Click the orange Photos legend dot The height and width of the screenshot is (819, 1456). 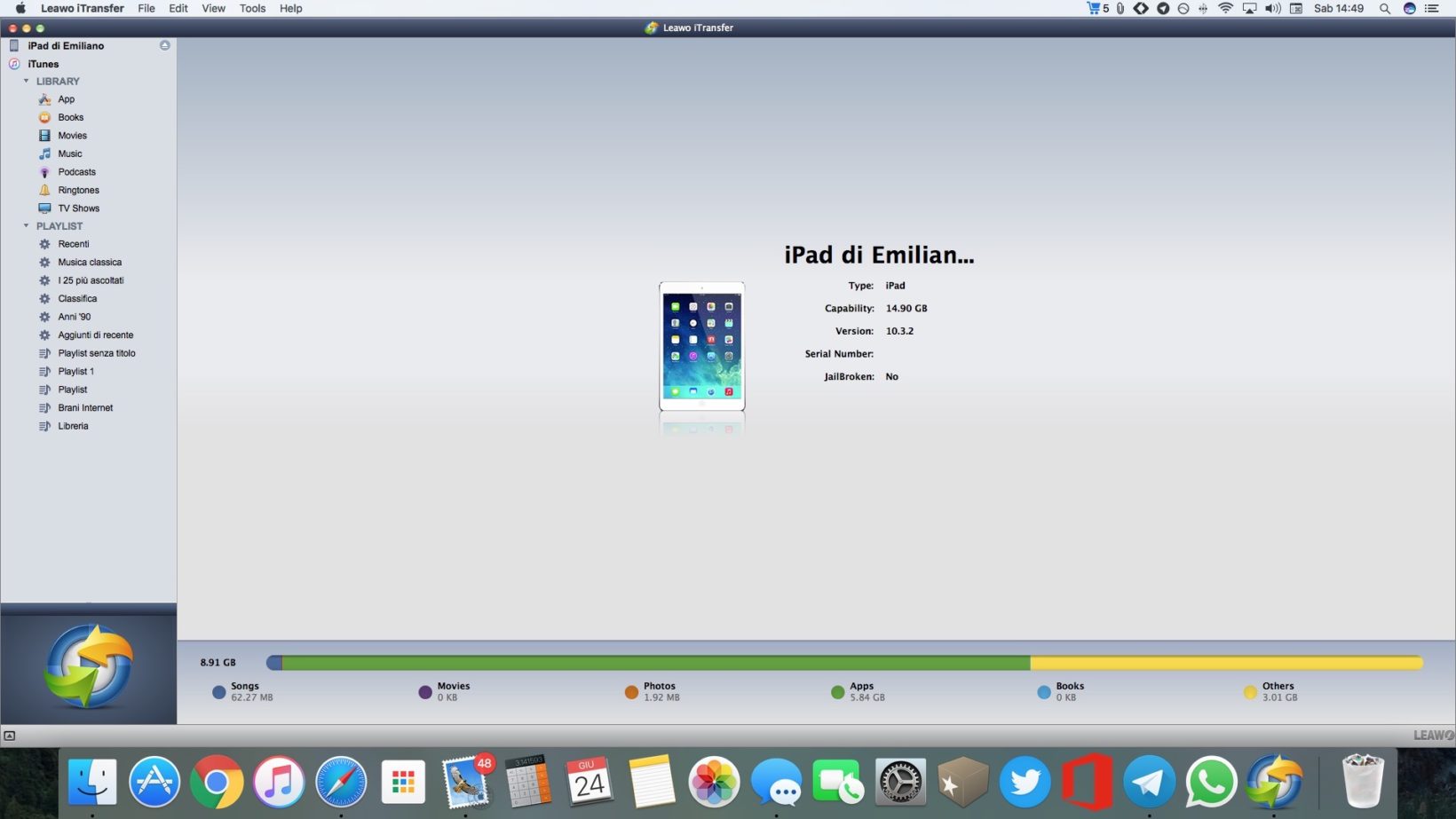tap(631, 692)
